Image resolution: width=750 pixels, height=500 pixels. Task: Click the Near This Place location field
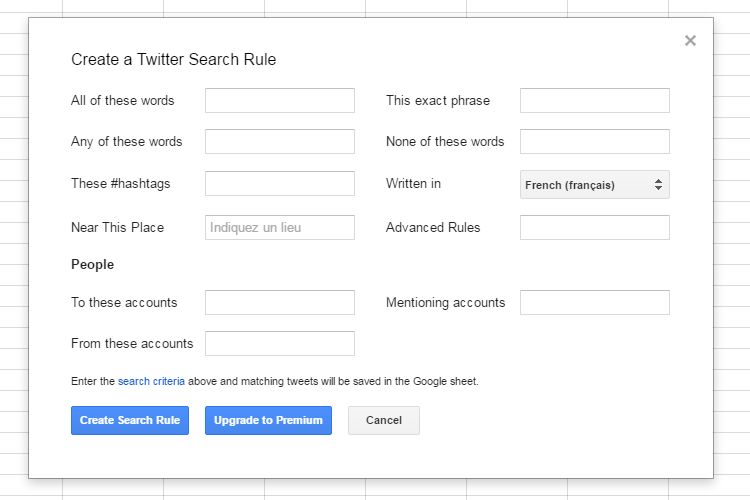(280, 227)
